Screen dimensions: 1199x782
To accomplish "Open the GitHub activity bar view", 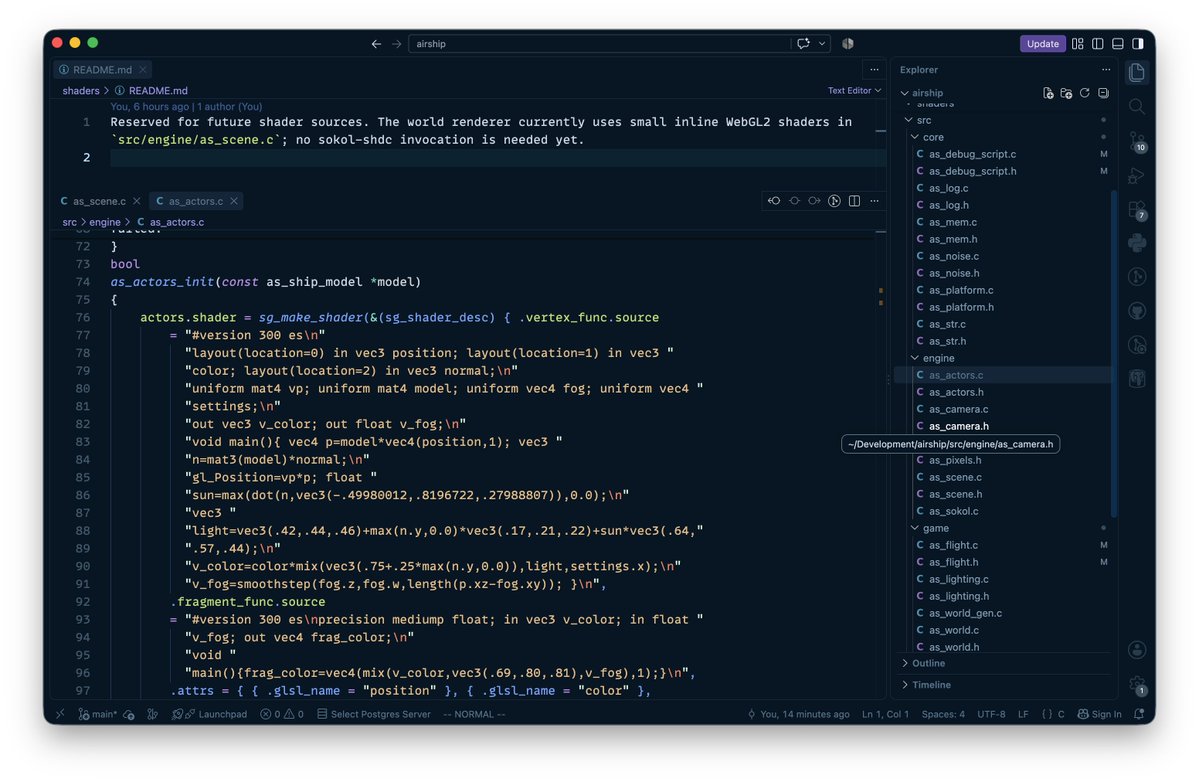I will (x=1137, y=311).
